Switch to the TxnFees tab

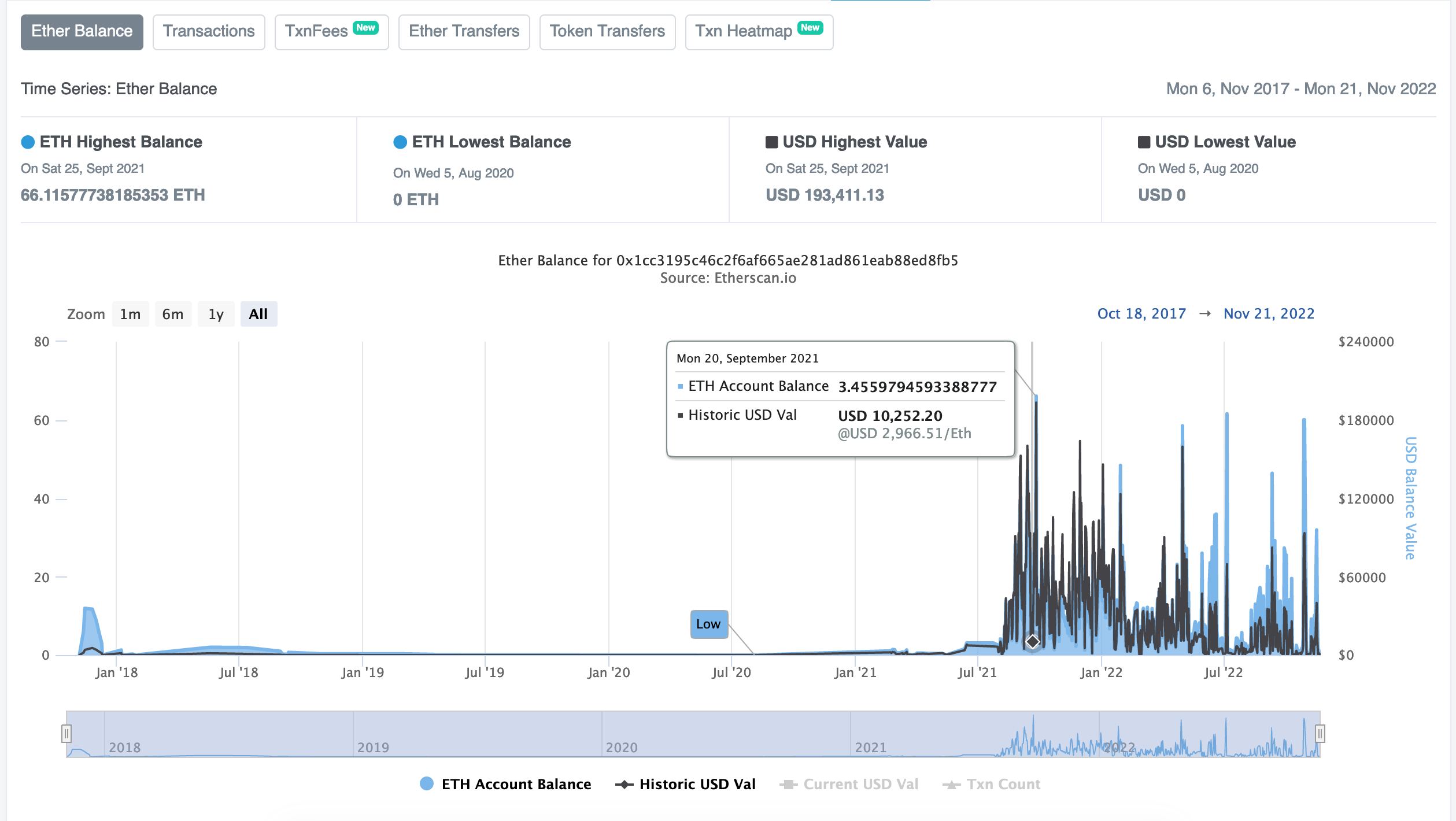coord(331,32)
